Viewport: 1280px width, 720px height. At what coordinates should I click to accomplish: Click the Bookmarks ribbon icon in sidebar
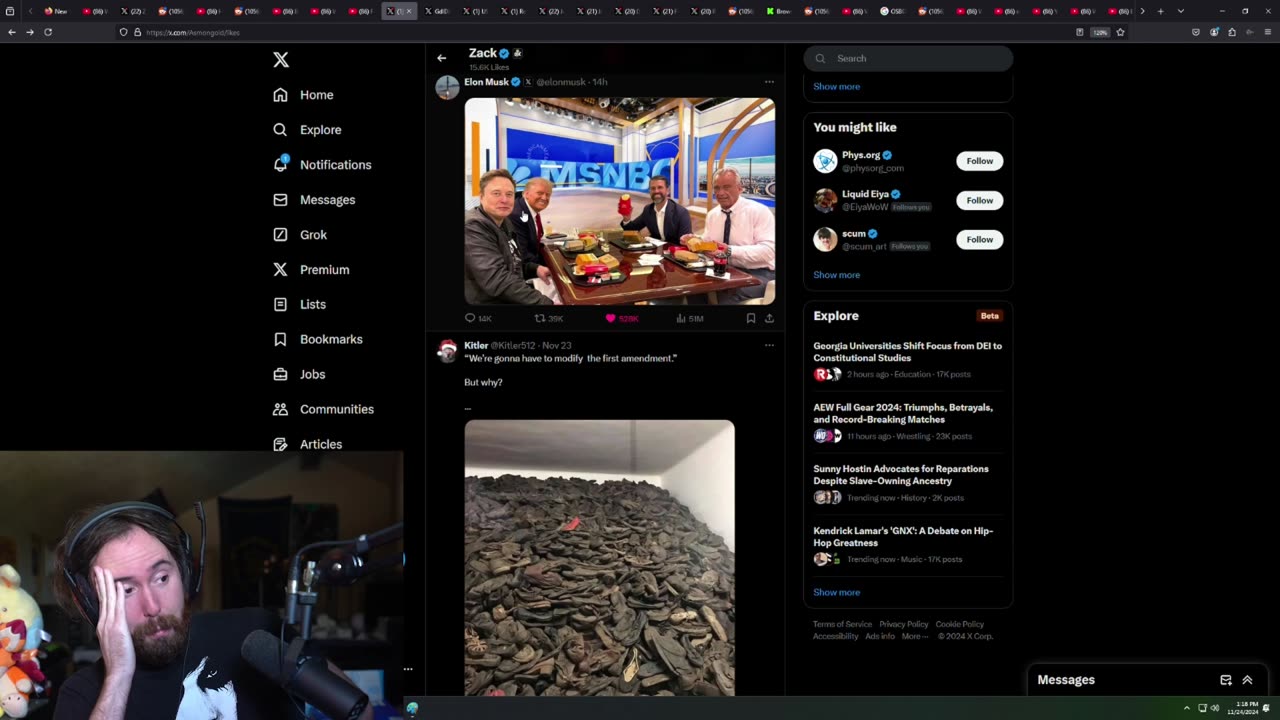coord(280,339)
